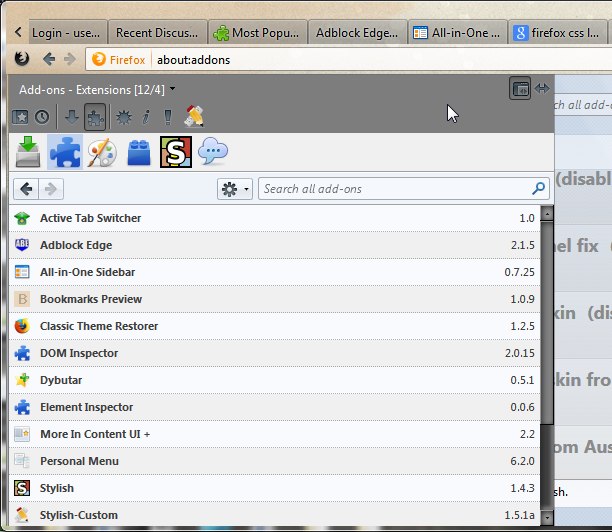
Task: Click scrollbar up arrow in extensions list
Action: (x=547, y=214)
